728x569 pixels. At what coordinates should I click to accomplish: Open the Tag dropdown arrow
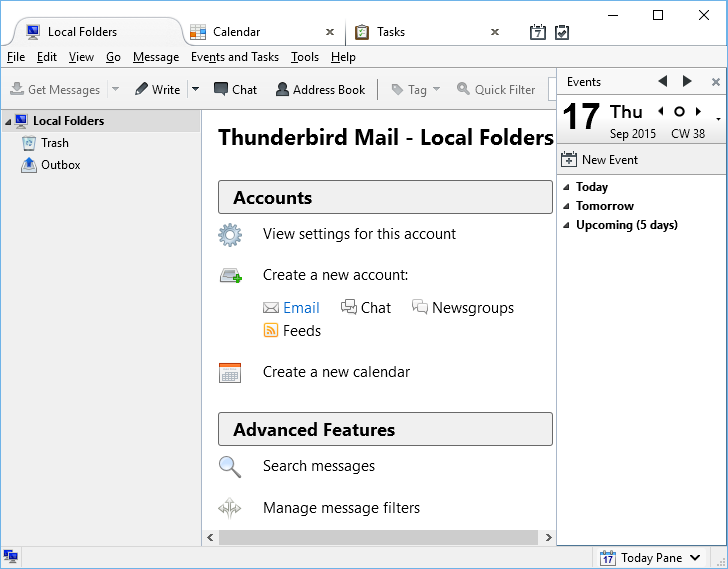[436, 89]
